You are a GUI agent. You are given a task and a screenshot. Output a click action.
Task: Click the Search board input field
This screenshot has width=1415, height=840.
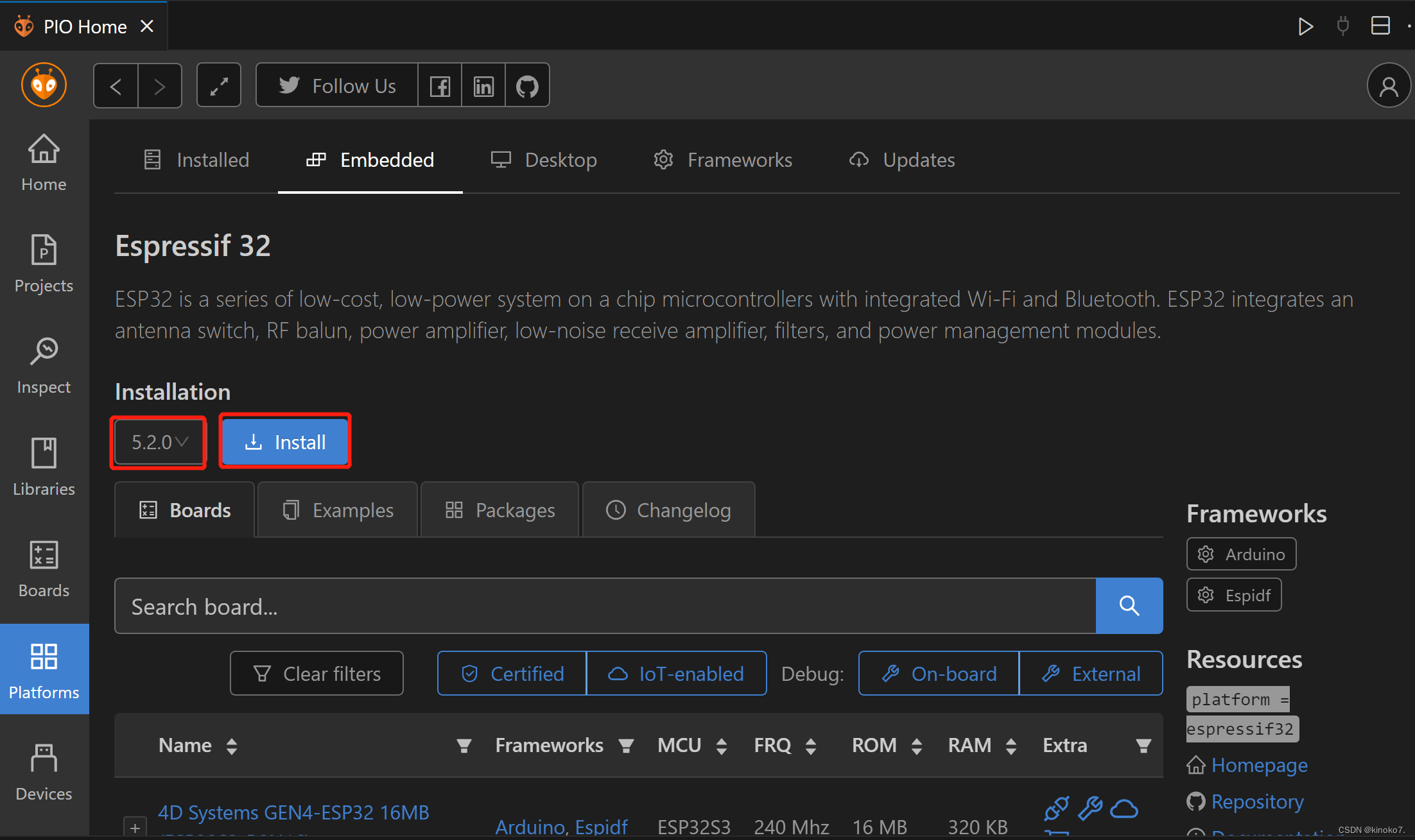605,606
